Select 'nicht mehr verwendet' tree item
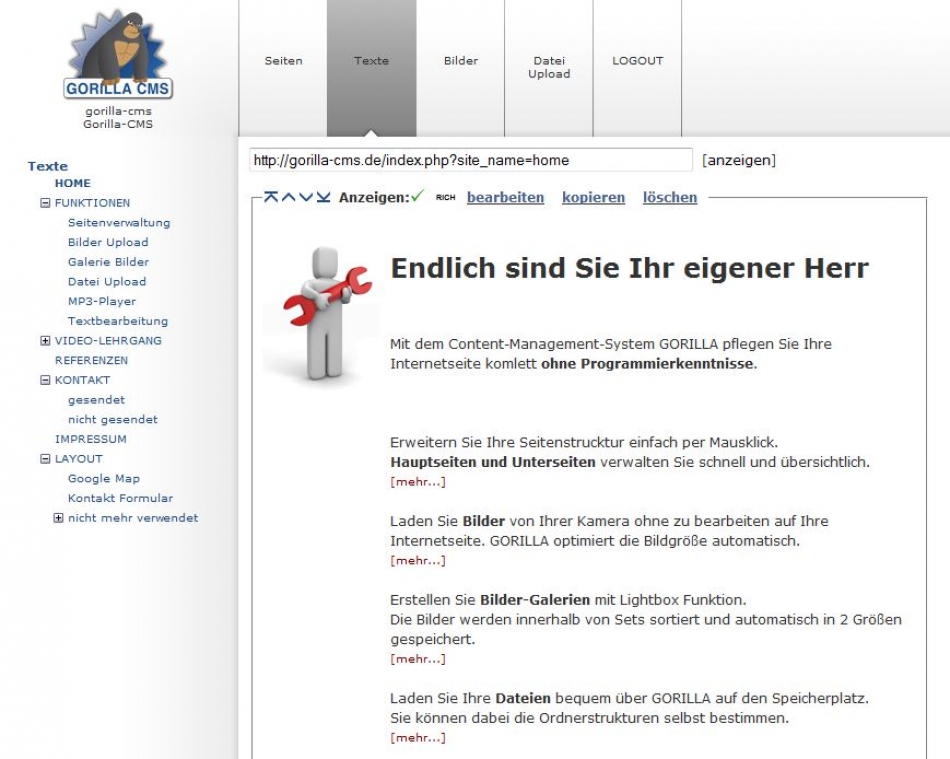Image resolution: width=950 pixels, height=759 pixels. pyautogui.click(x=133, y=518)
